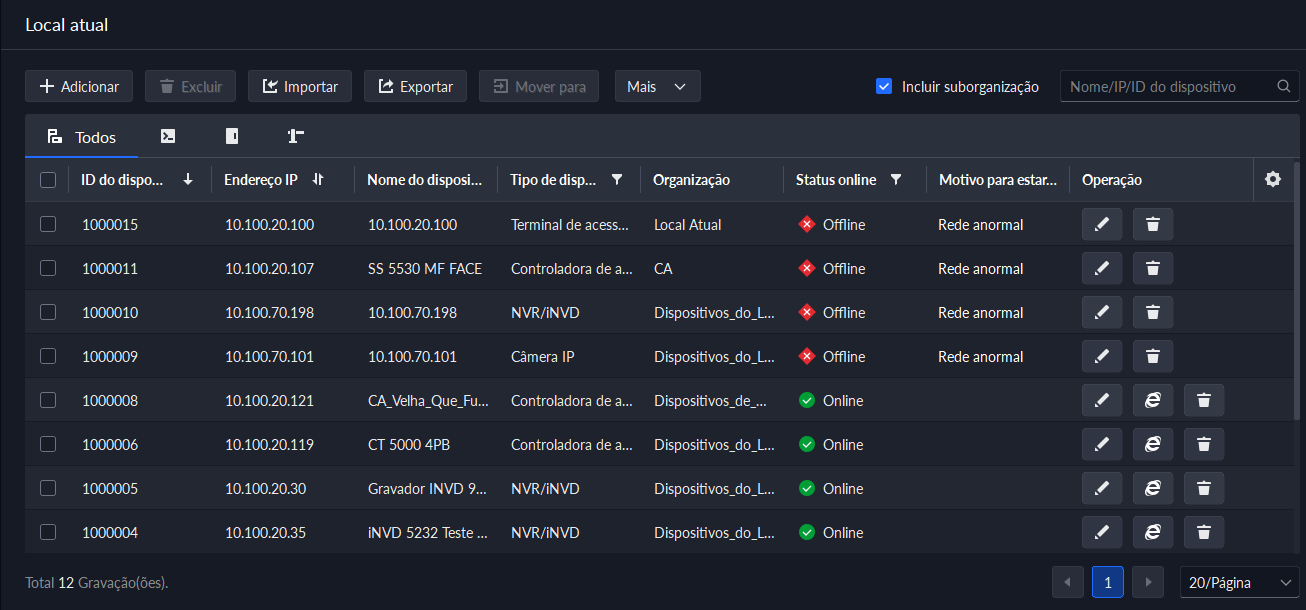Expand the Mais dropdown menu
Viewport: 1306px width, 610px height.
[x=657, y=86]
